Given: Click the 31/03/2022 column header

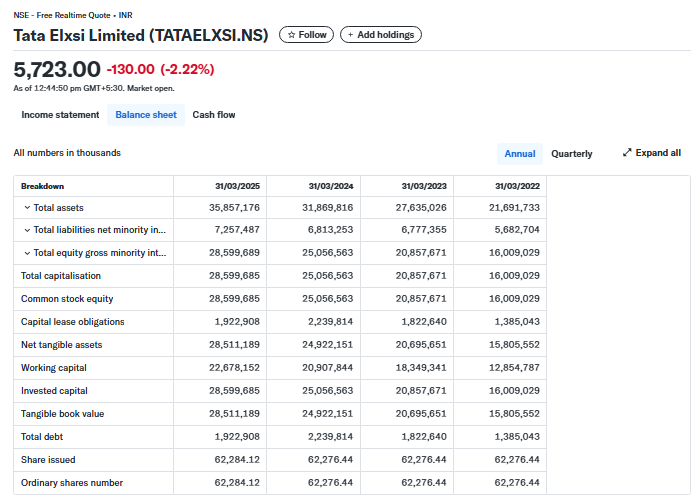Looking at the screenshot, I should tap(517, 186).
